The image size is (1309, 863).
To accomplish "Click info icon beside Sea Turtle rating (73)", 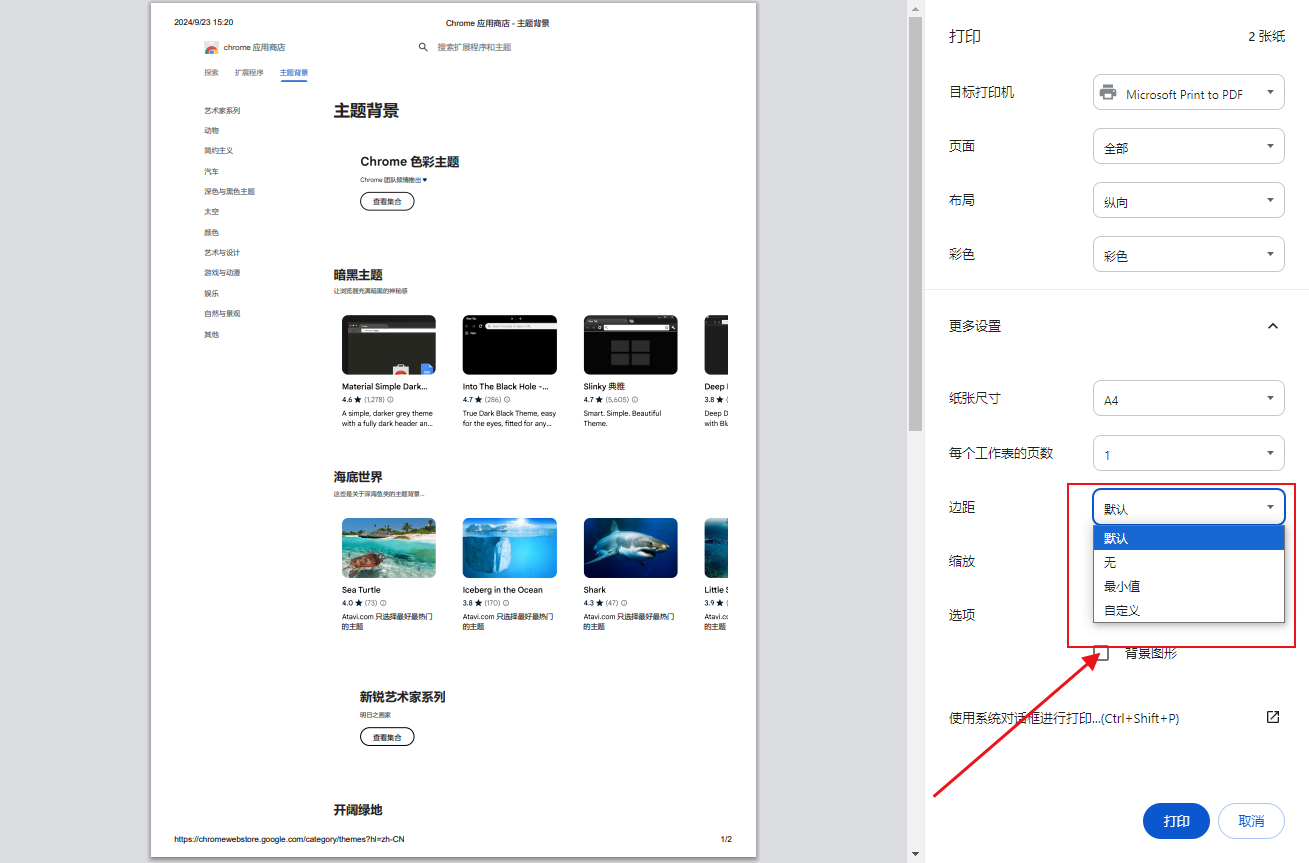I will pyautogui.click(x=385, y=603).
